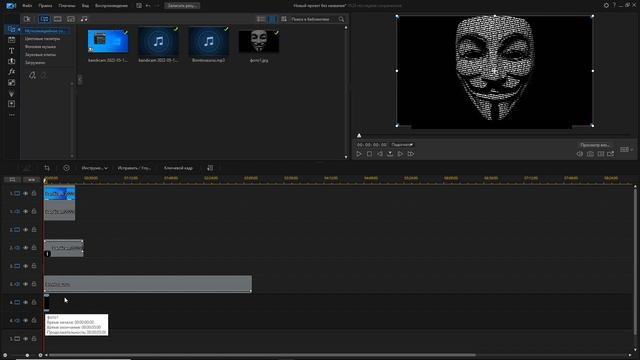
Task: Click the more rooms ellipsis icon
Action: pos(11,115)
